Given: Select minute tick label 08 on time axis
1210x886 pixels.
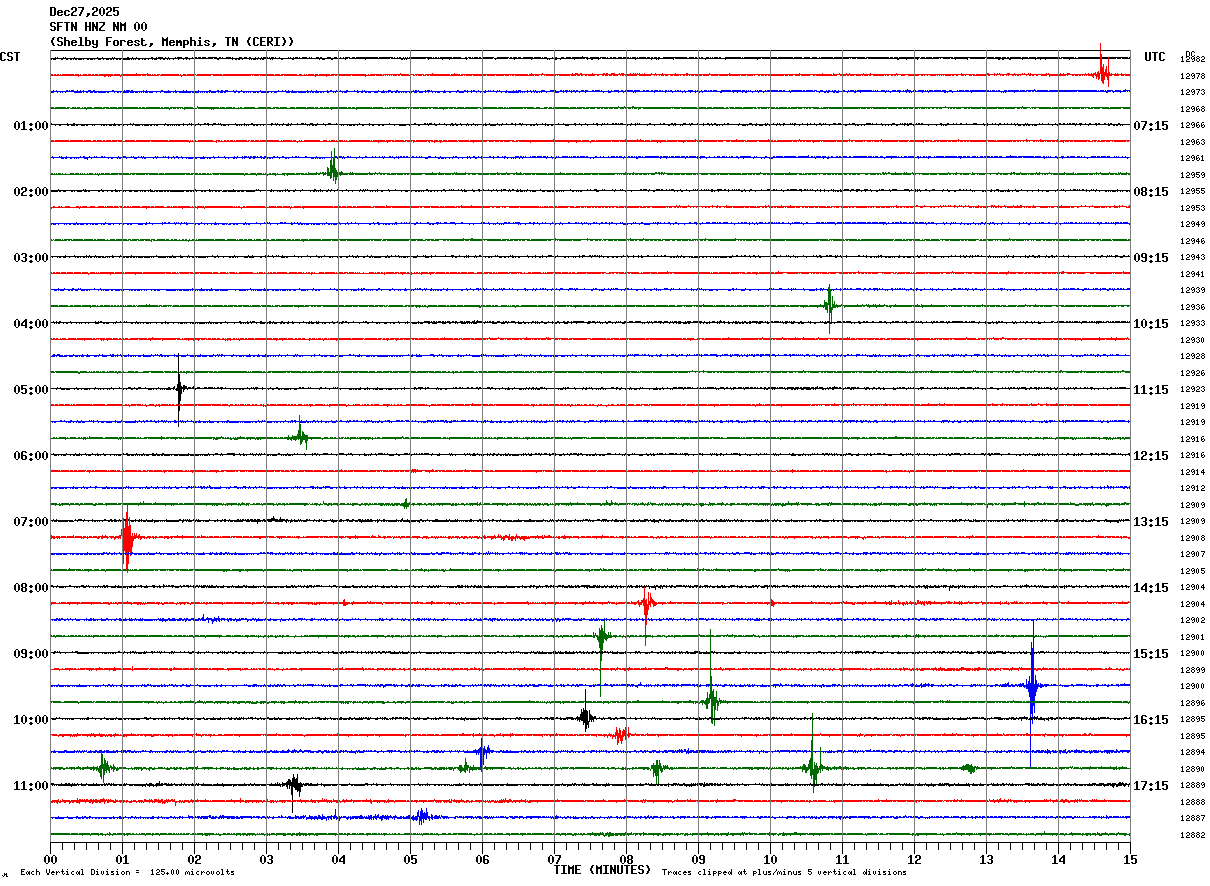Looking at the screenshot, I should click(626, 859).
